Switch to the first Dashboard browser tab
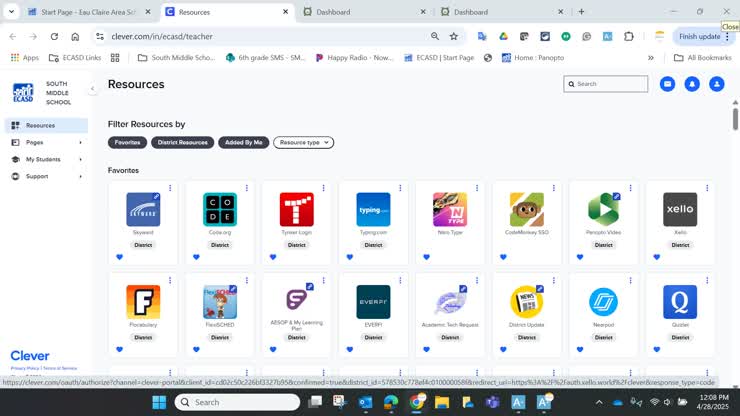The height and width of the screenshot is (416, 740). (365, 12)
